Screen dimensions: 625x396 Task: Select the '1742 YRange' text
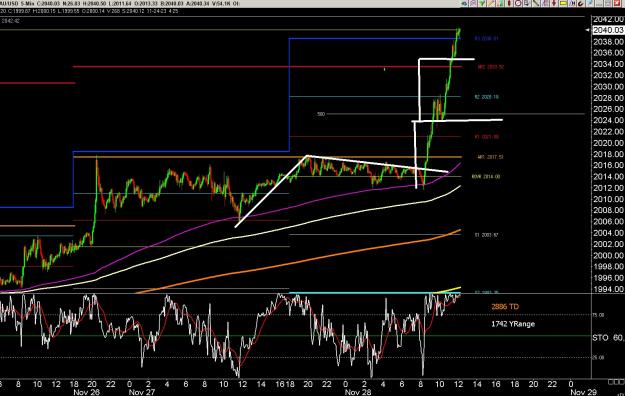[x=513, y=324]
